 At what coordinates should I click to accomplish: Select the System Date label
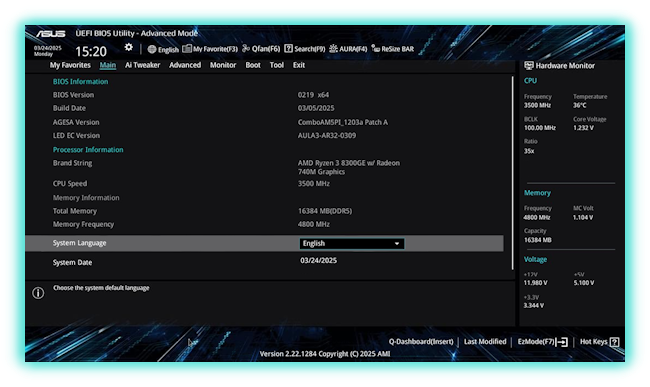(x=72, y=262)
